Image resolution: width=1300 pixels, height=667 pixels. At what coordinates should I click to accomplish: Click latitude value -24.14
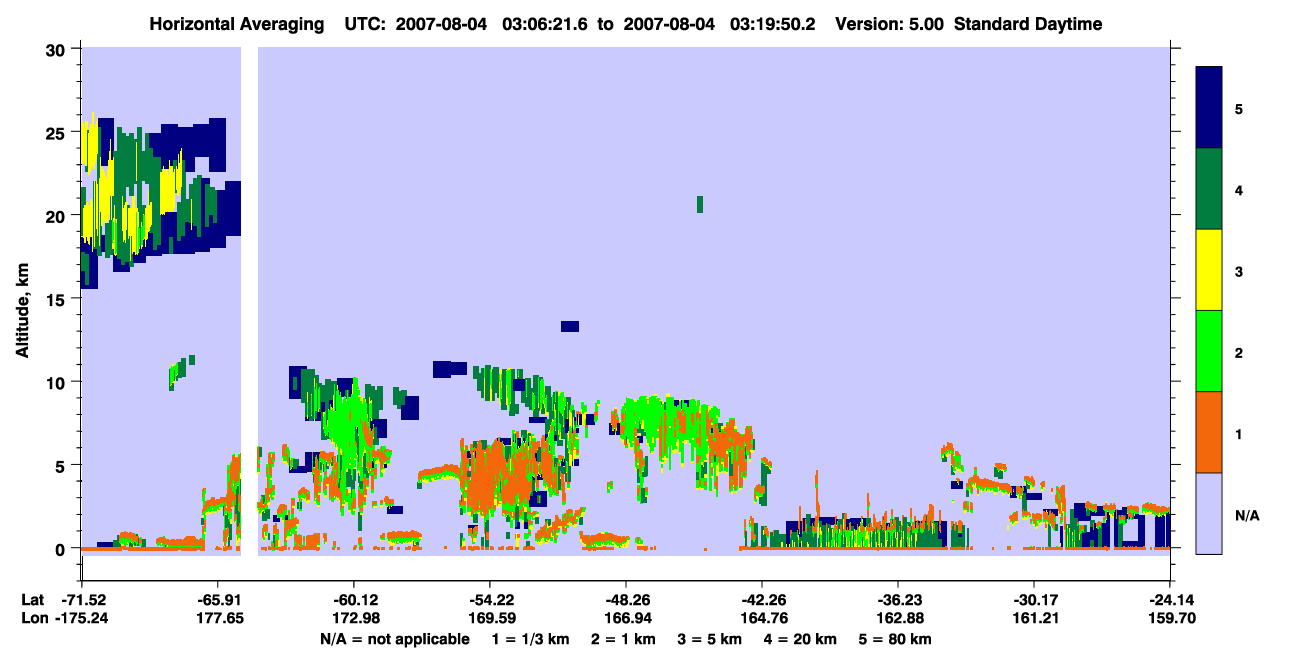point(1170,600)
